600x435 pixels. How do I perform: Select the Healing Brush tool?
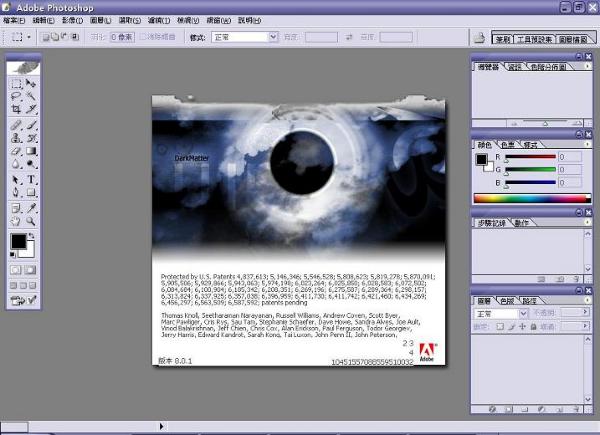(x=16, y=125)
